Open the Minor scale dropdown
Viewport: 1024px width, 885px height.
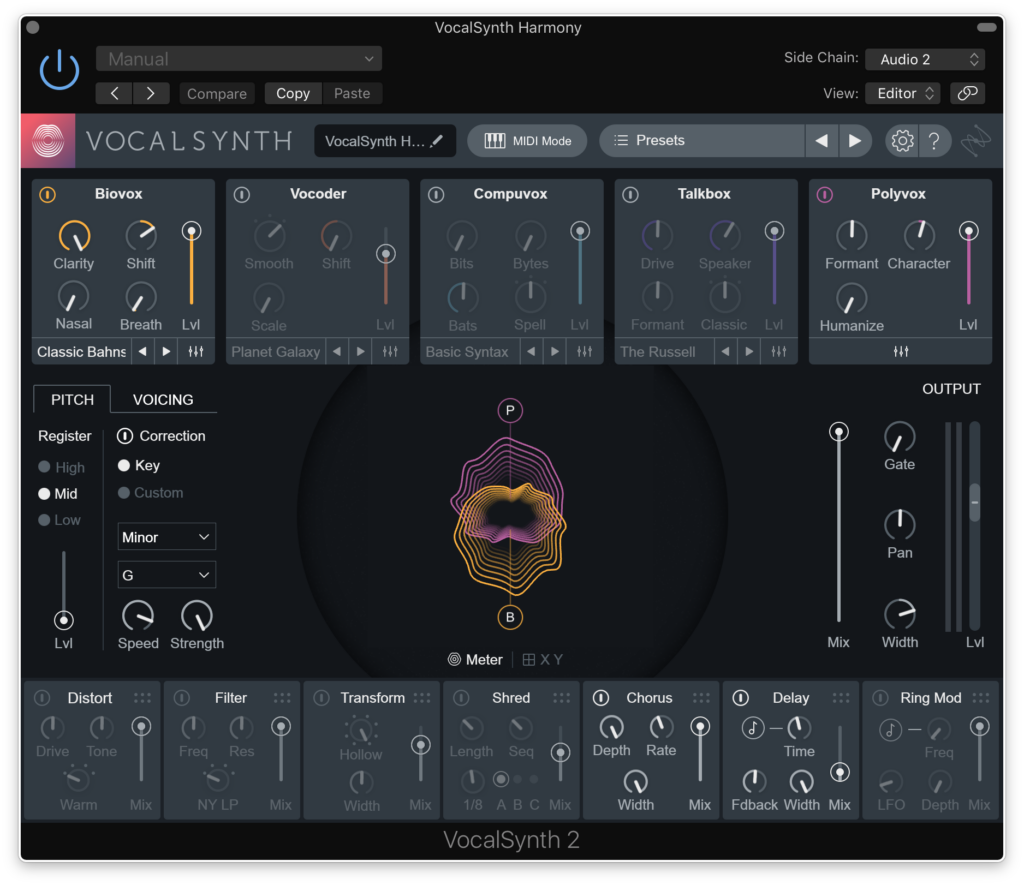coord(166,536)
